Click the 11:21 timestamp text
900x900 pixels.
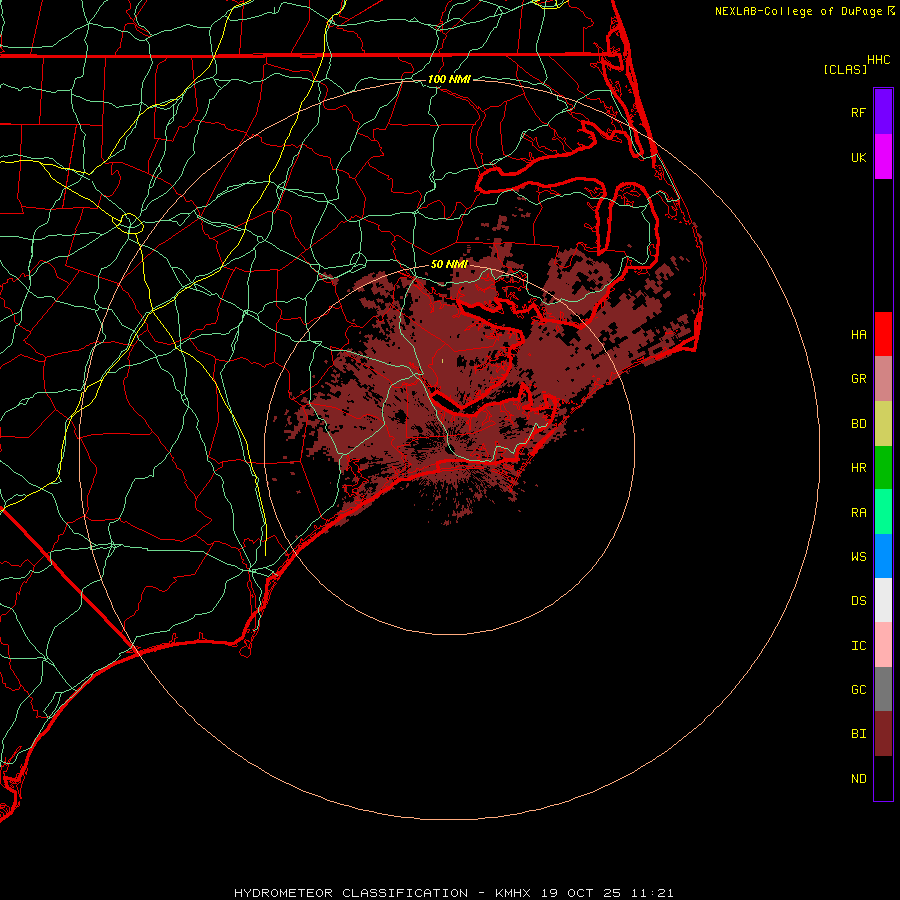click(652, 893)
